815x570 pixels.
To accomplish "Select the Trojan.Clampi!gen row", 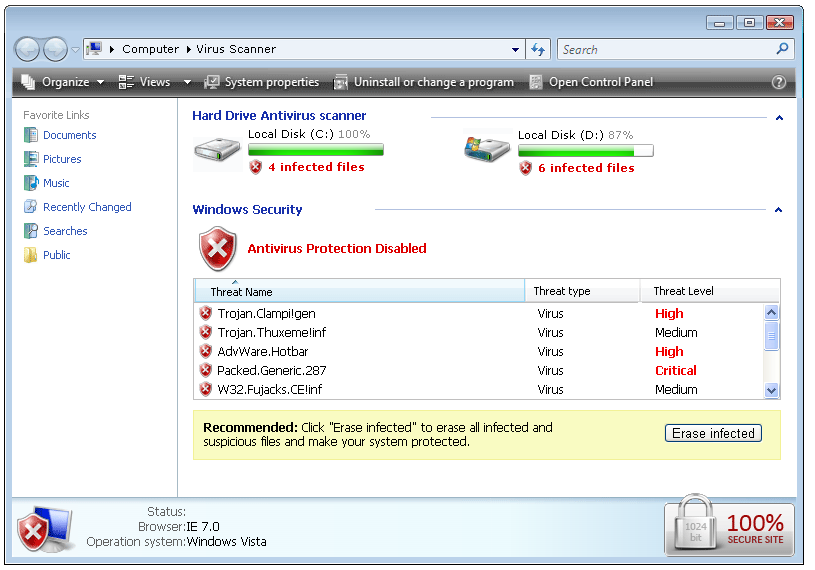I will pos(478,314).
